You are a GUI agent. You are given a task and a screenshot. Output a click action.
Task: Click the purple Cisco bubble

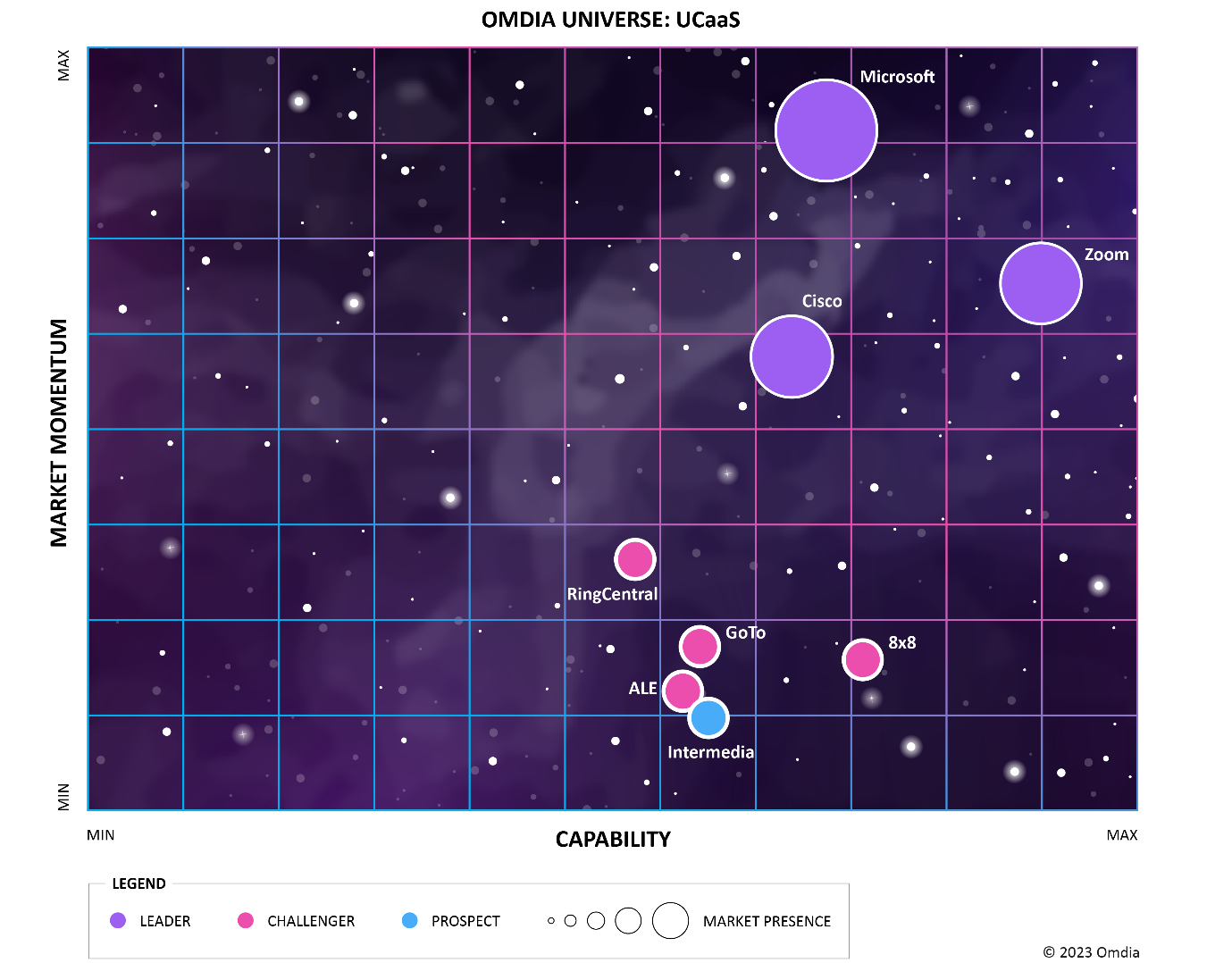(x=792, y=356)
